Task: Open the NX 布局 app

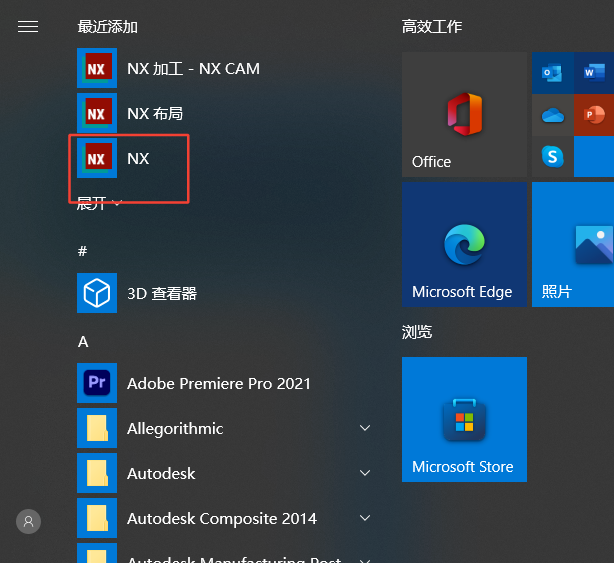Action: point(155,114)
